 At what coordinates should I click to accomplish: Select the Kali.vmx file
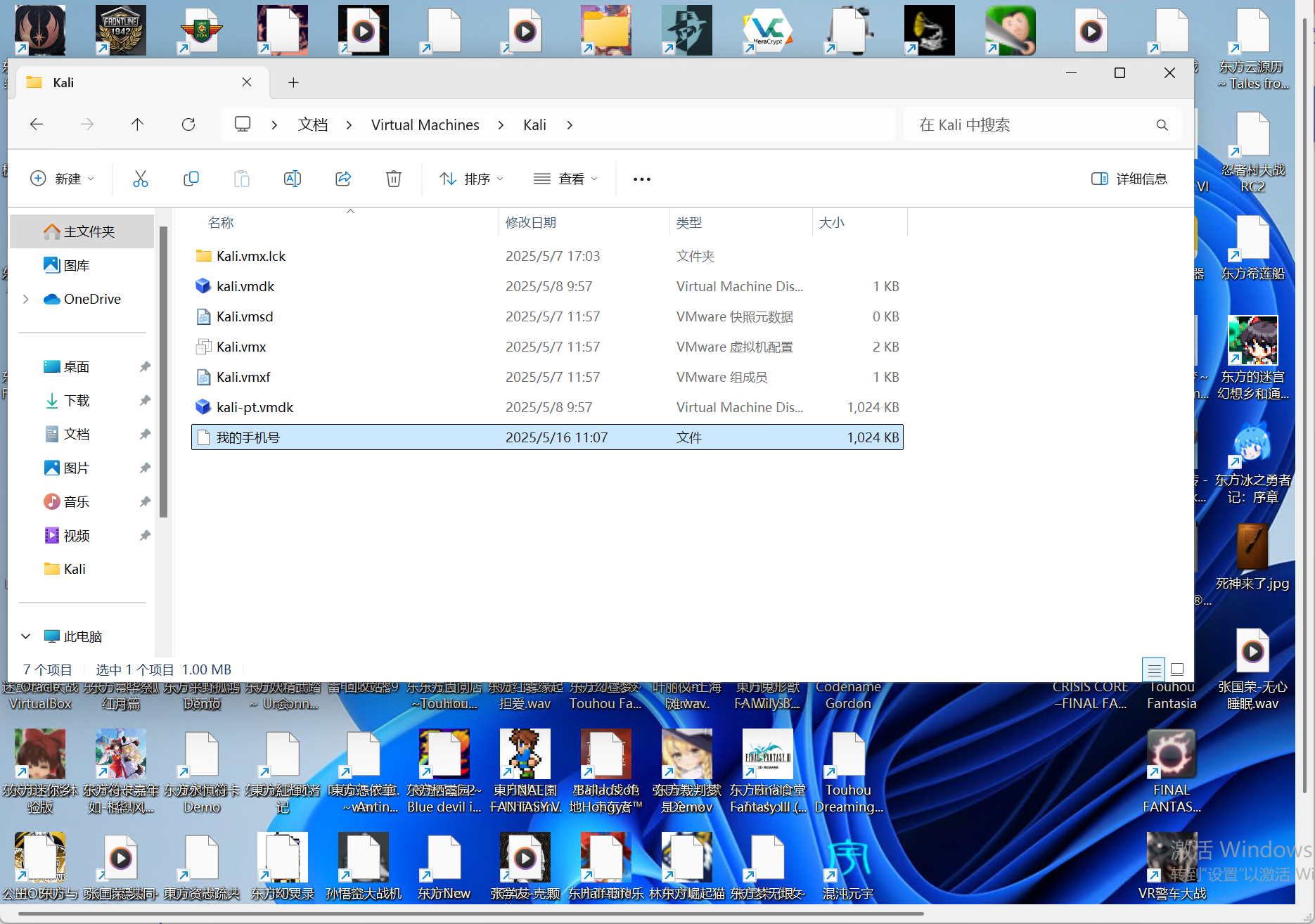pyautogui.click(x=547, y=347)
